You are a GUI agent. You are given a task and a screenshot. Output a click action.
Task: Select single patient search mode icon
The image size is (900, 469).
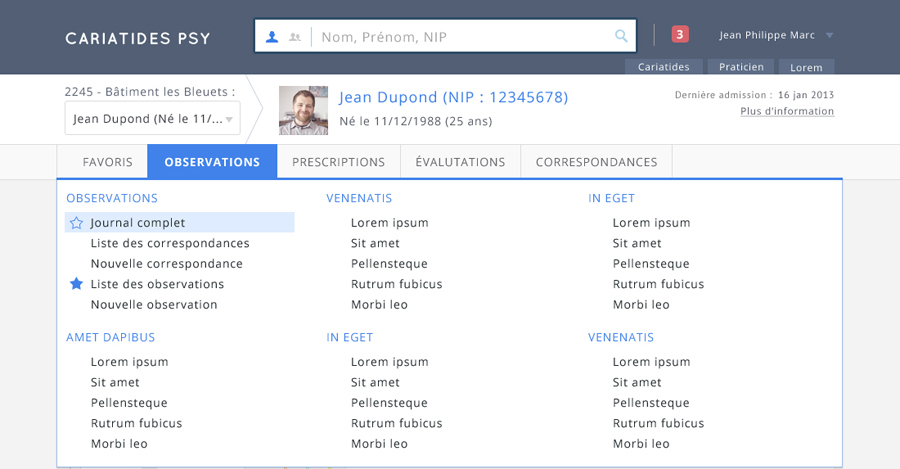(x=272, y=37)
